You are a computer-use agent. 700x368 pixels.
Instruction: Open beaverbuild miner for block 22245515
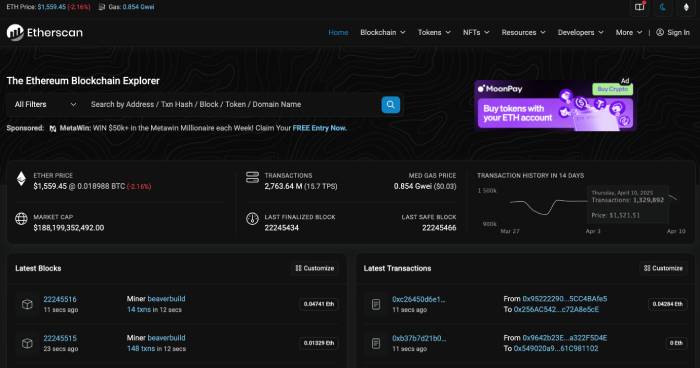point(166,338)
